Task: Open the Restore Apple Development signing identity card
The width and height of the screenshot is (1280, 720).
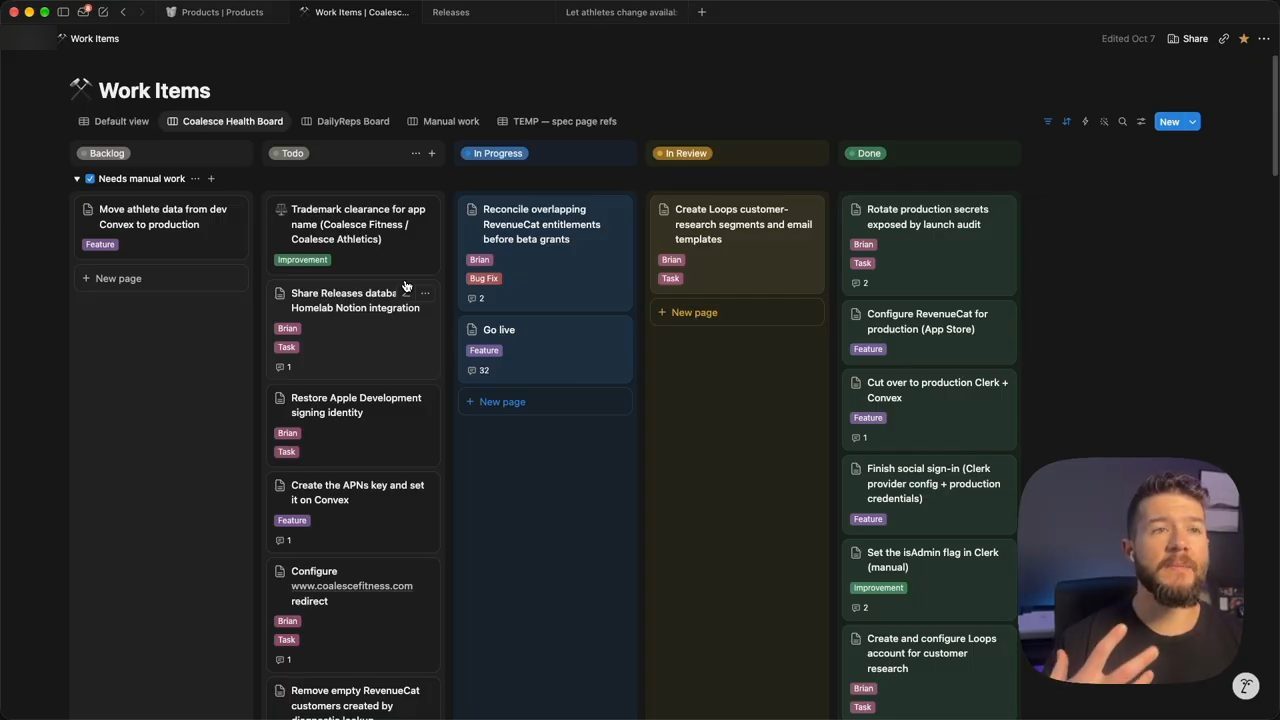Action: tap(353, 424)
